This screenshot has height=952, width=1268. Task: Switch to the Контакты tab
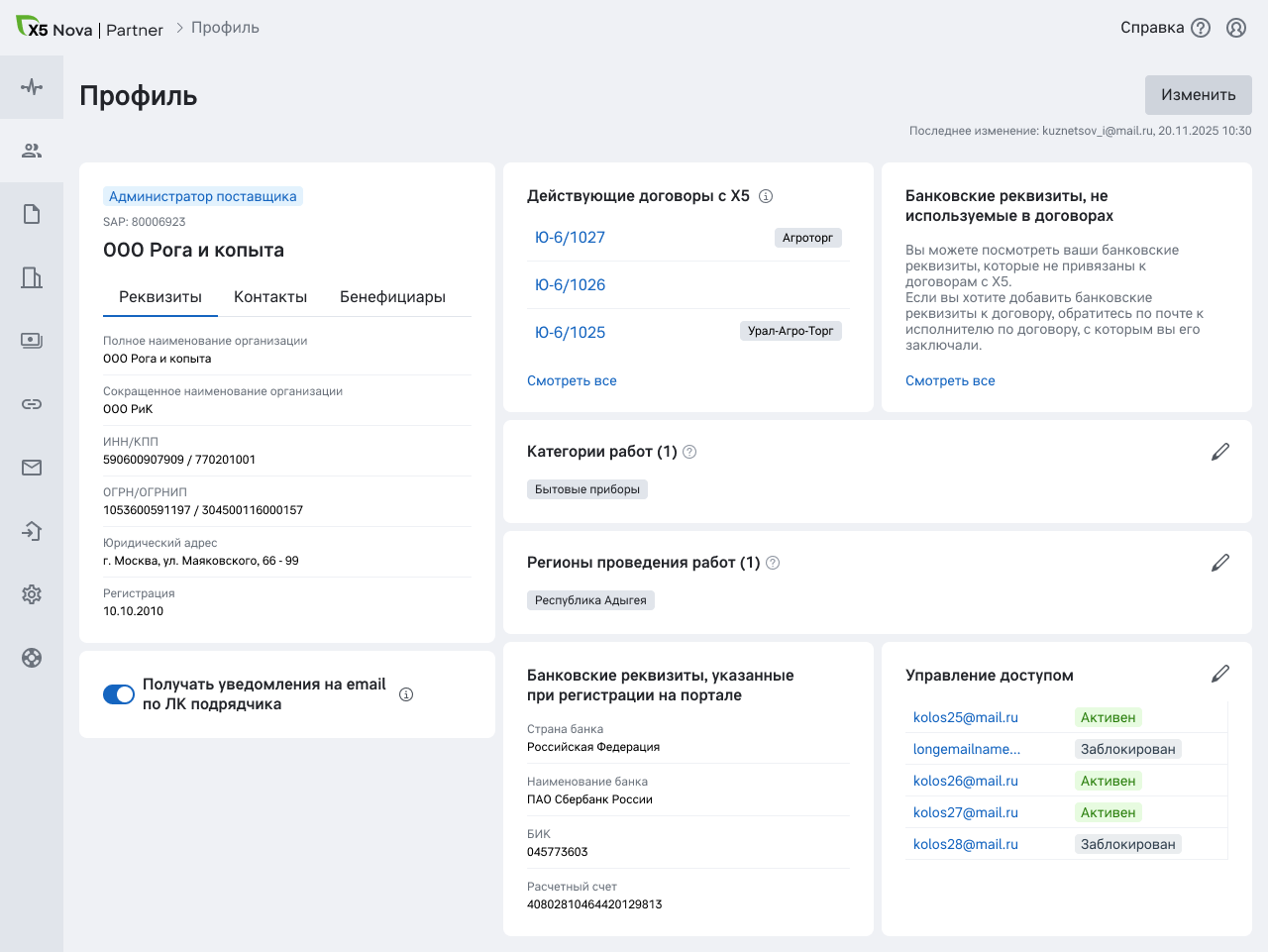[270, 297]
